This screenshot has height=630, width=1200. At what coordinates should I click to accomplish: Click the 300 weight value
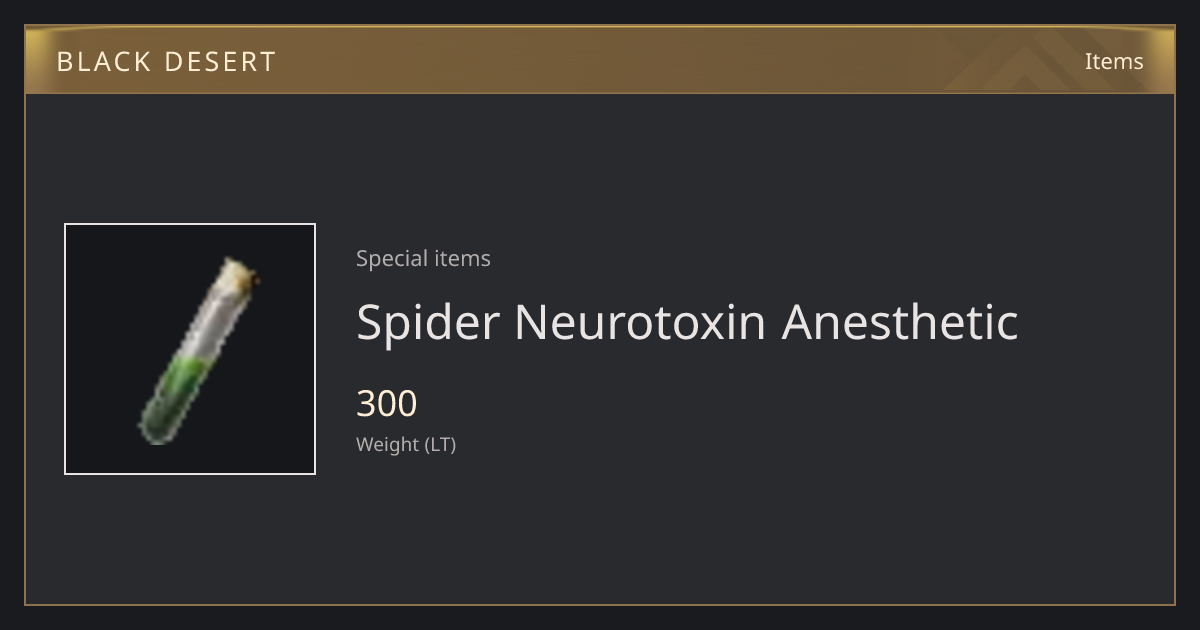387,404
